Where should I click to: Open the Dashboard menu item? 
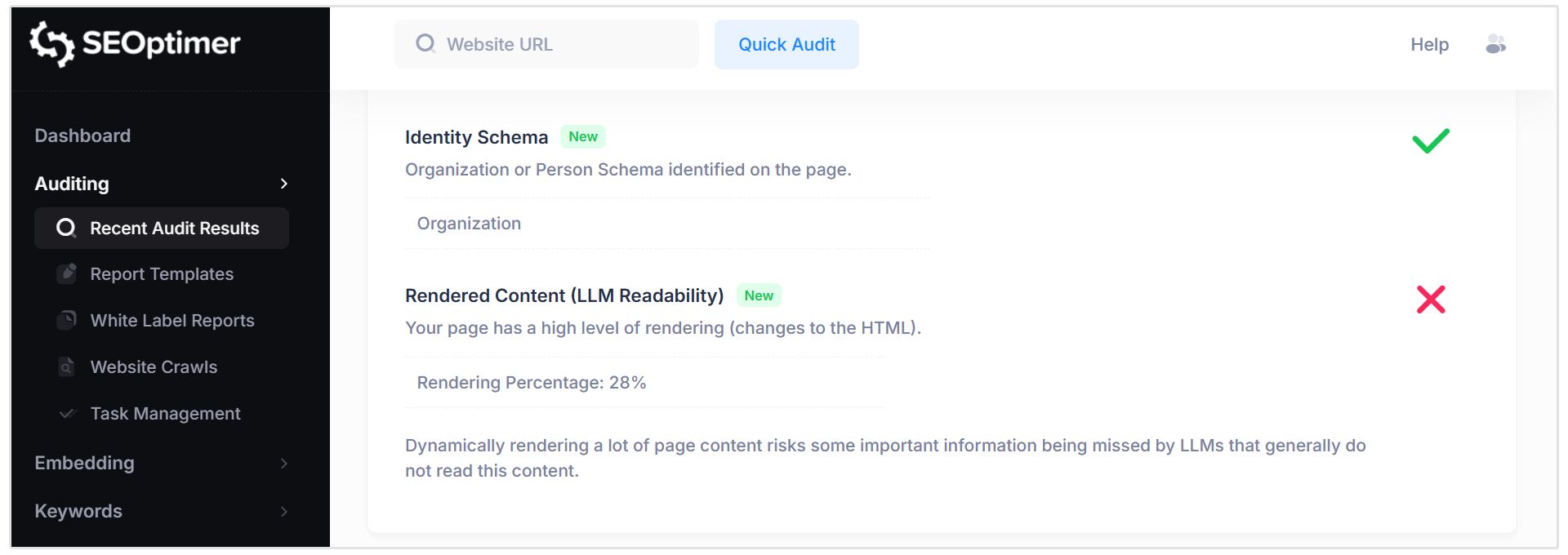(x=82, y=135)
